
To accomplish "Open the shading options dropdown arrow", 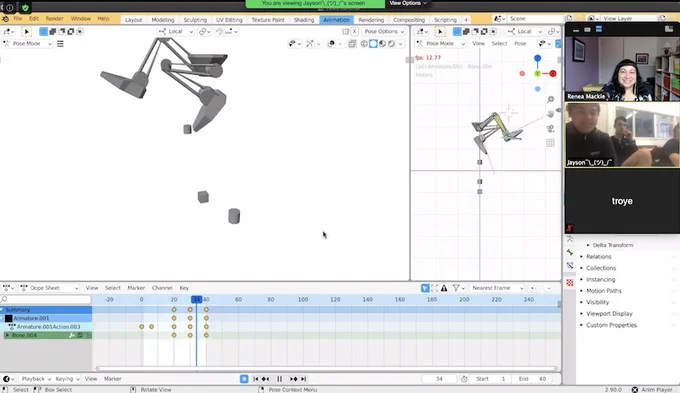I will coord(401,44).
